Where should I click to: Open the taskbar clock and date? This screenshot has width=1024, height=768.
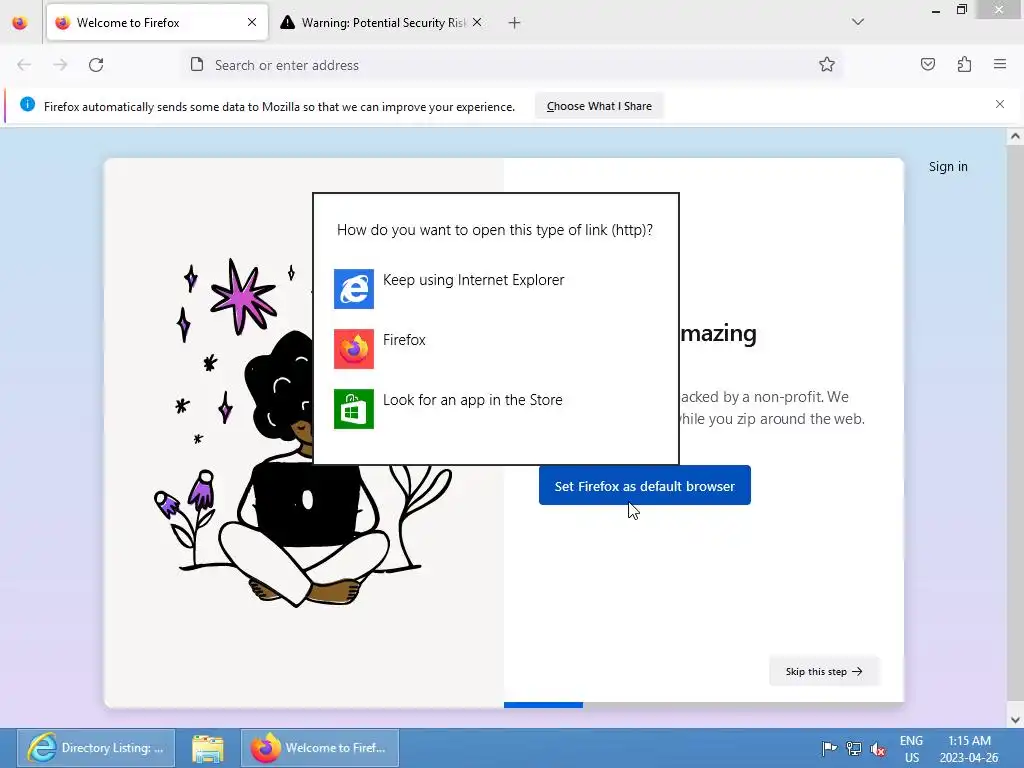coord(969,749)
